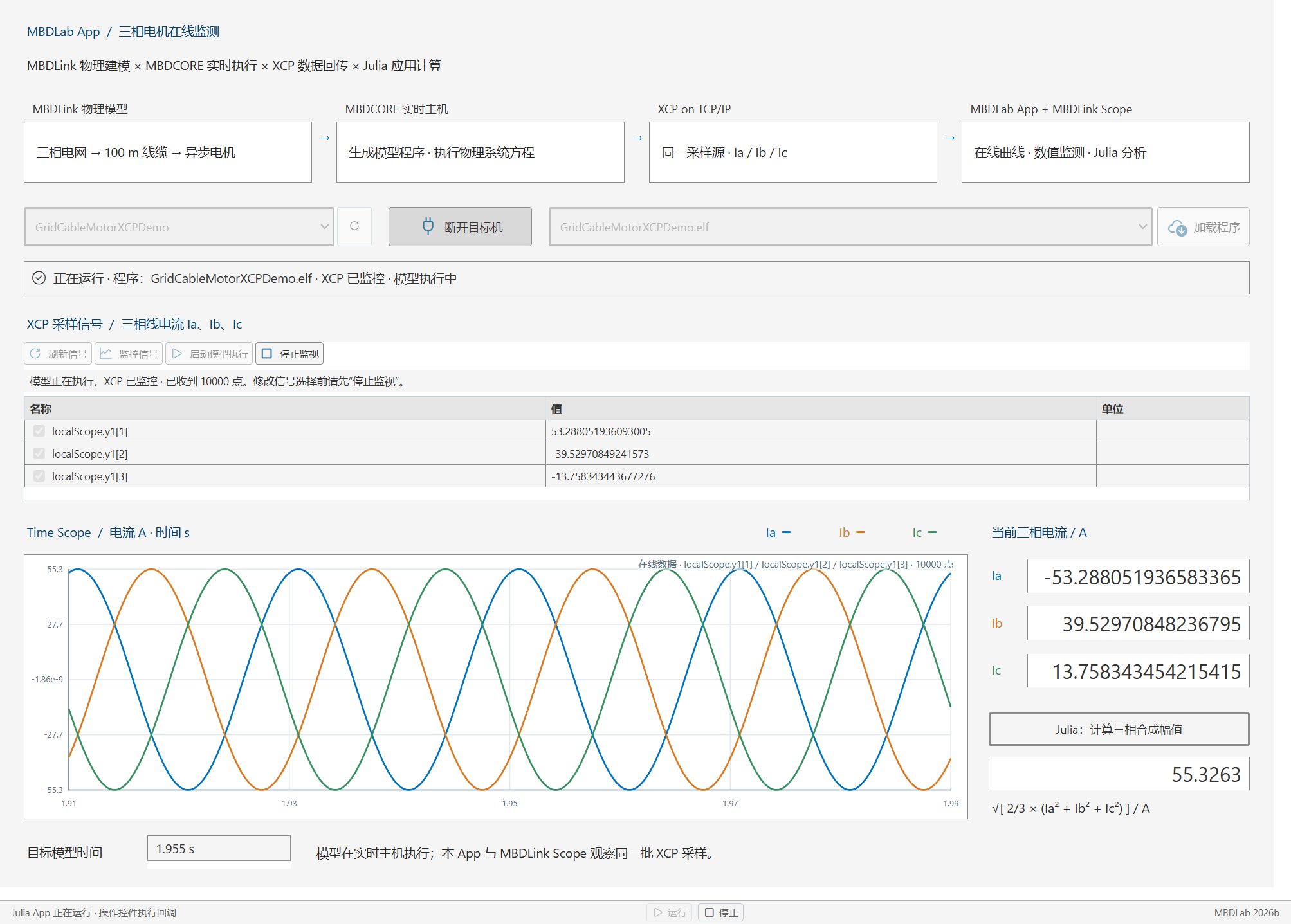Click the 55.3263 amplitude result field

click(x=1119, y=774)
